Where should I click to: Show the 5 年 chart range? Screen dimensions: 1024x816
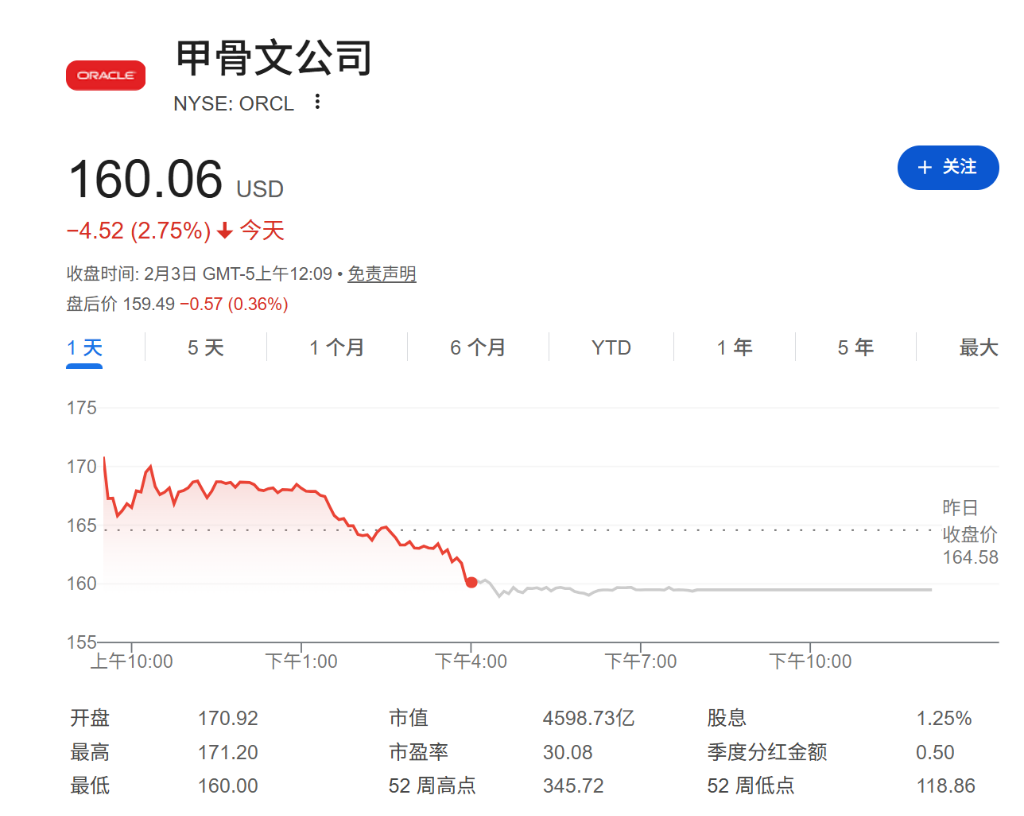[x=856, y=348]
